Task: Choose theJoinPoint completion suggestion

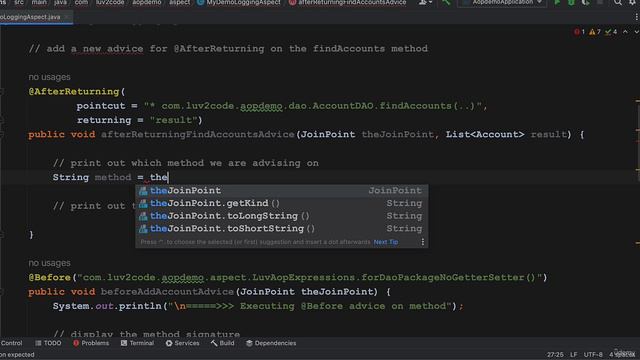Action: [282, 191]
